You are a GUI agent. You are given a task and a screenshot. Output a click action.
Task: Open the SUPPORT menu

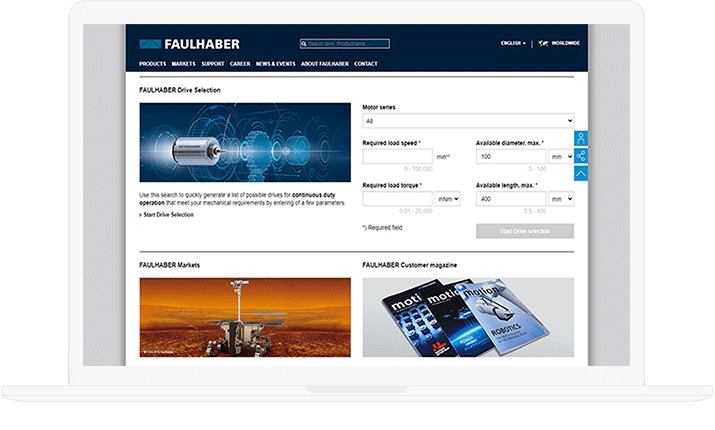pos(212,64)
